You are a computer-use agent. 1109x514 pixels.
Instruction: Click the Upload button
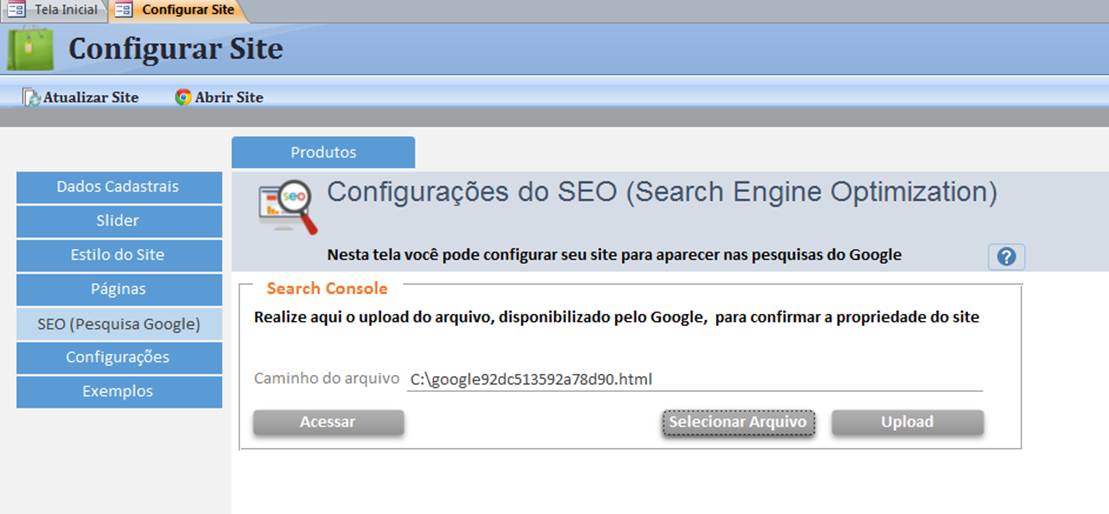pos(907,423)
